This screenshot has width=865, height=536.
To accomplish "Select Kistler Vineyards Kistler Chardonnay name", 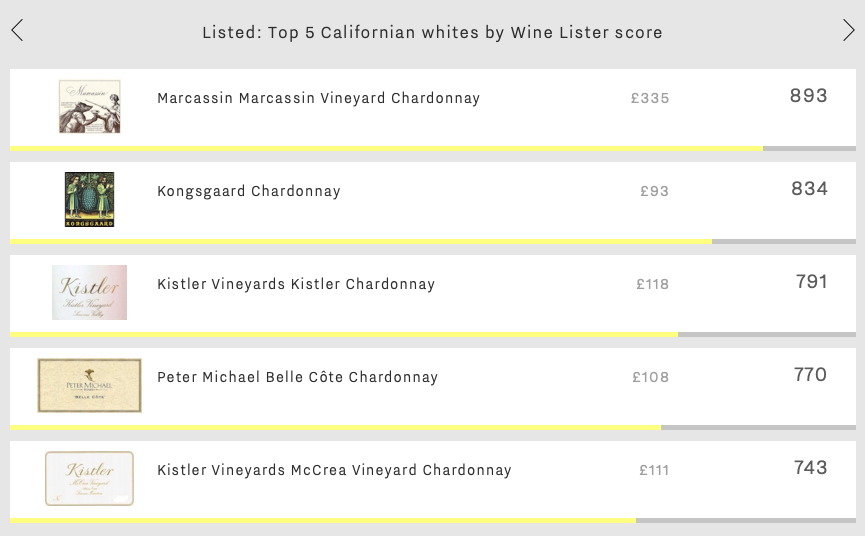I will click(296, 284).
